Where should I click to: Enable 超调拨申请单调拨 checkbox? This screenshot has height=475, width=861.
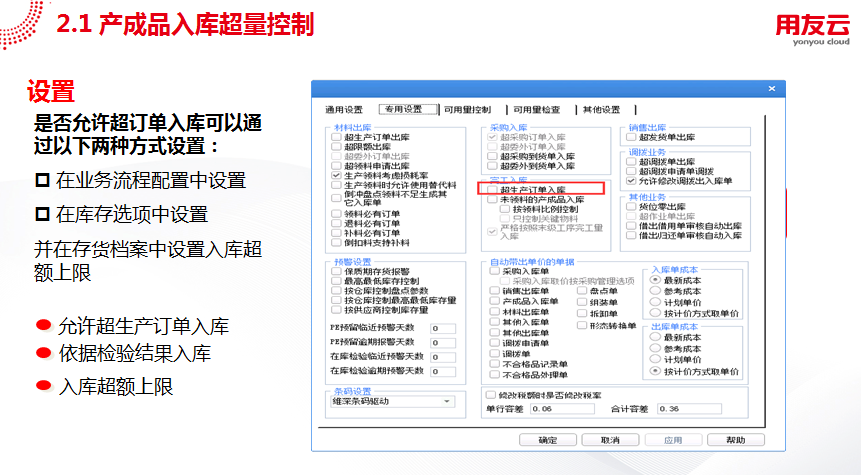tap(631, 171)
